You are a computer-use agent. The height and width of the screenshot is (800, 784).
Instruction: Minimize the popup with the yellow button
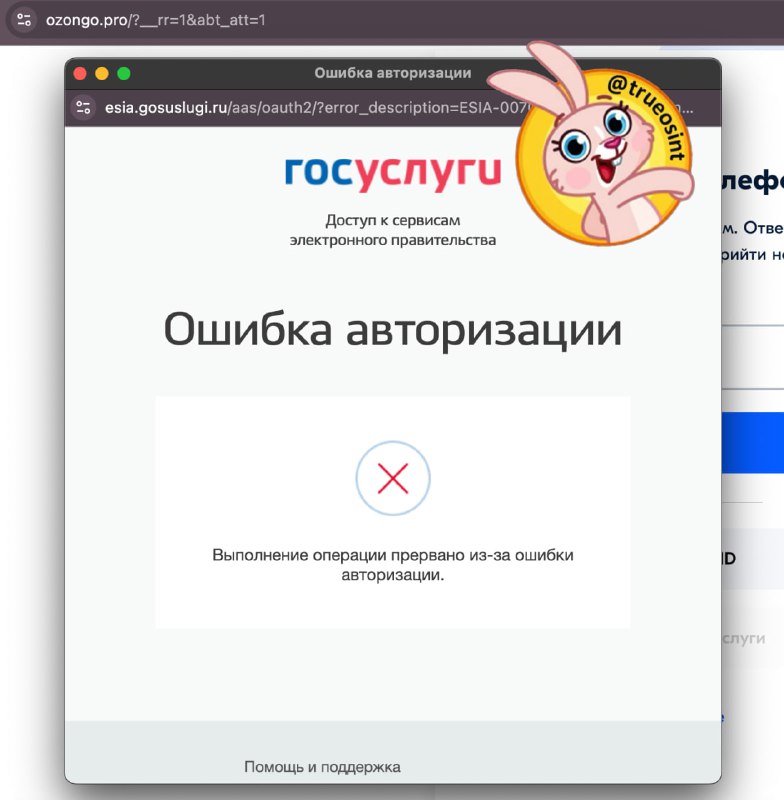(102, 73)
